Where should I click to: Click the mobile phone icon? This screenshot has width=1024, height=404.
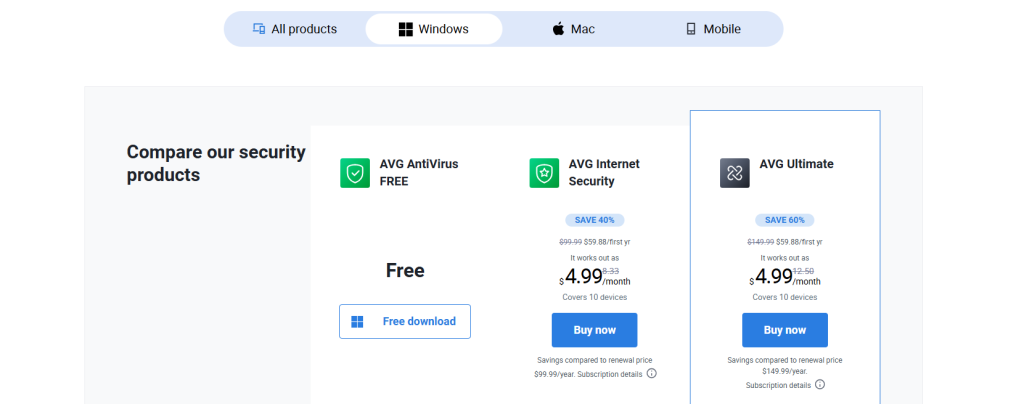(x=691, y=29)
